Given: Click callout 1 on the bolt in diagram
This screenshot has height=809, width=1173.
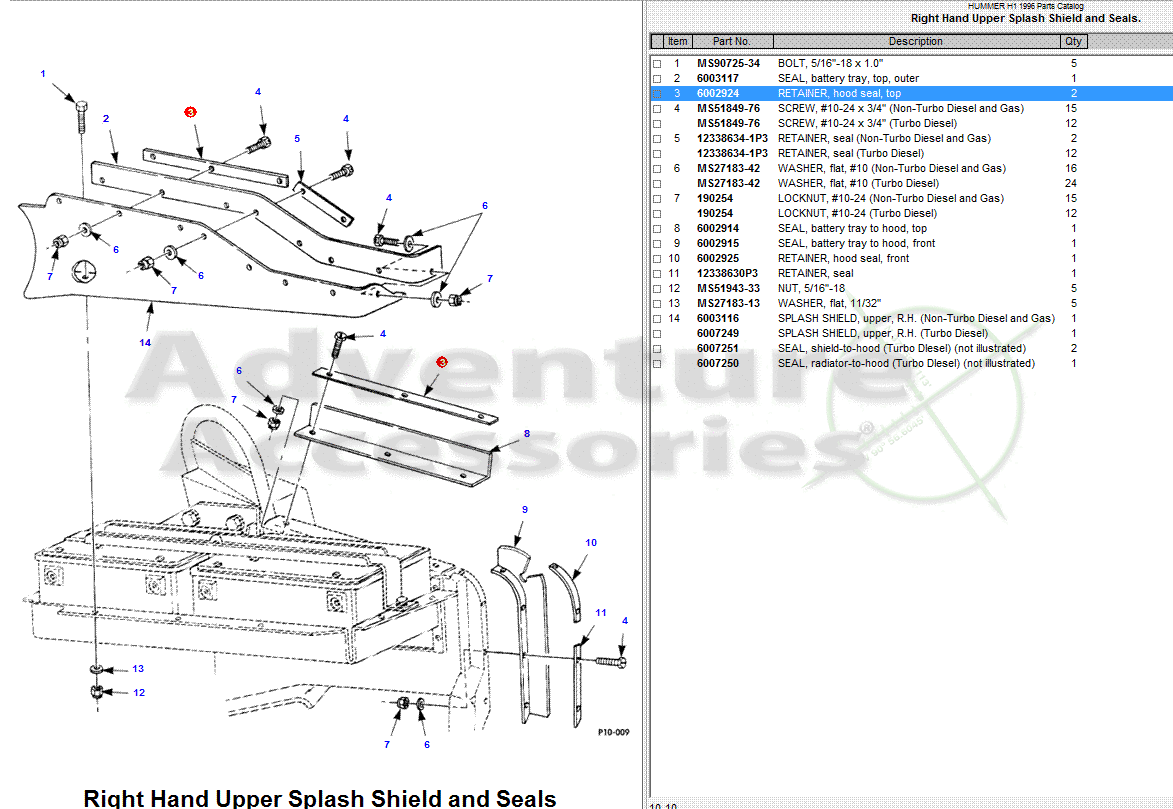Looking at the screenshot, I should tap(43, 73).
